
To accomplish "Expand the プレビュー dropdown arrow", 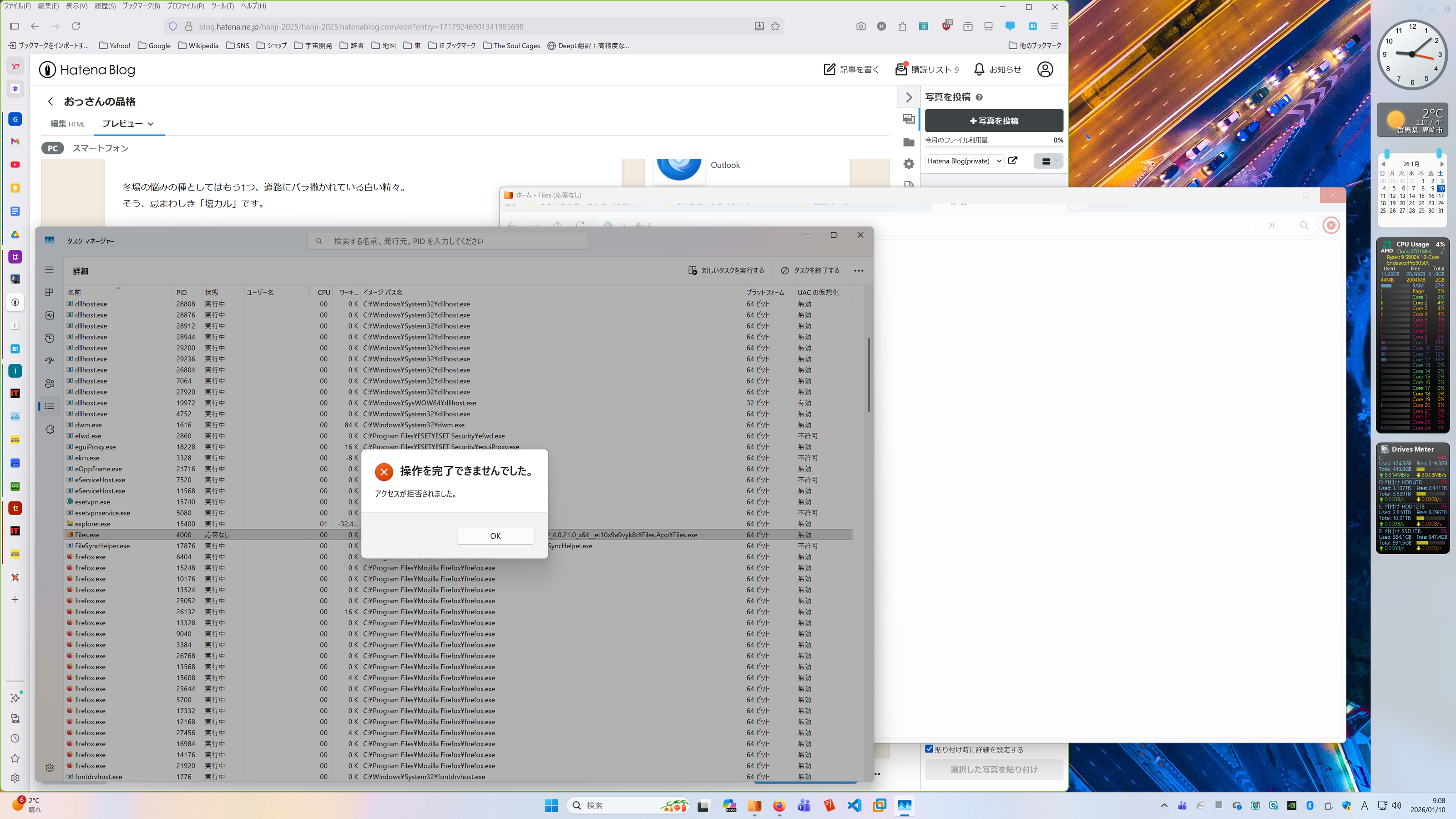I will click(150, 124).
